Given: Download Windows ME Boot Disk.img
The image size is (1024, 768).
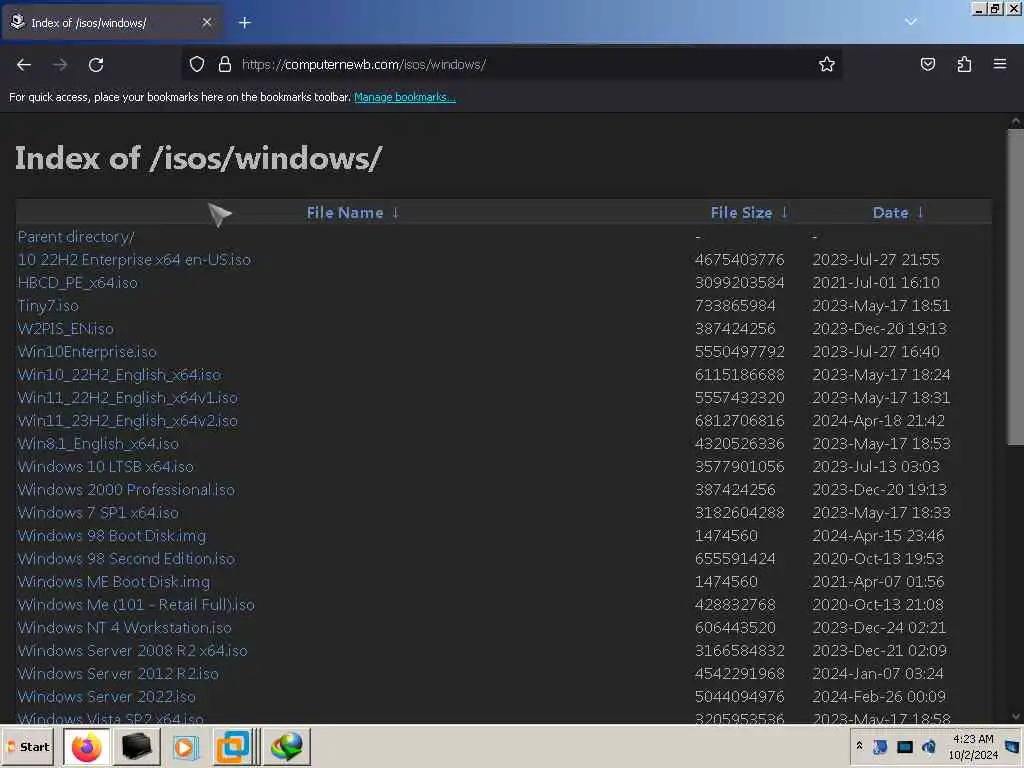Looking at the screenshot, I should [114, 582].
